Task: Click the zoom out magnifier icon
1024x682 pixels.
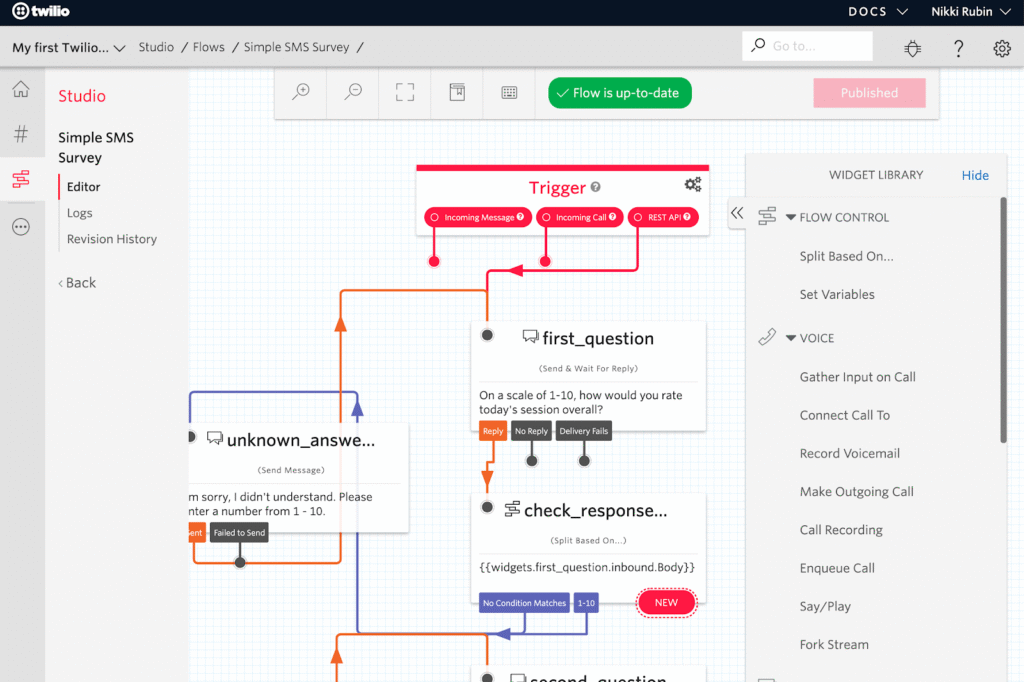Action: pos(353,92)
